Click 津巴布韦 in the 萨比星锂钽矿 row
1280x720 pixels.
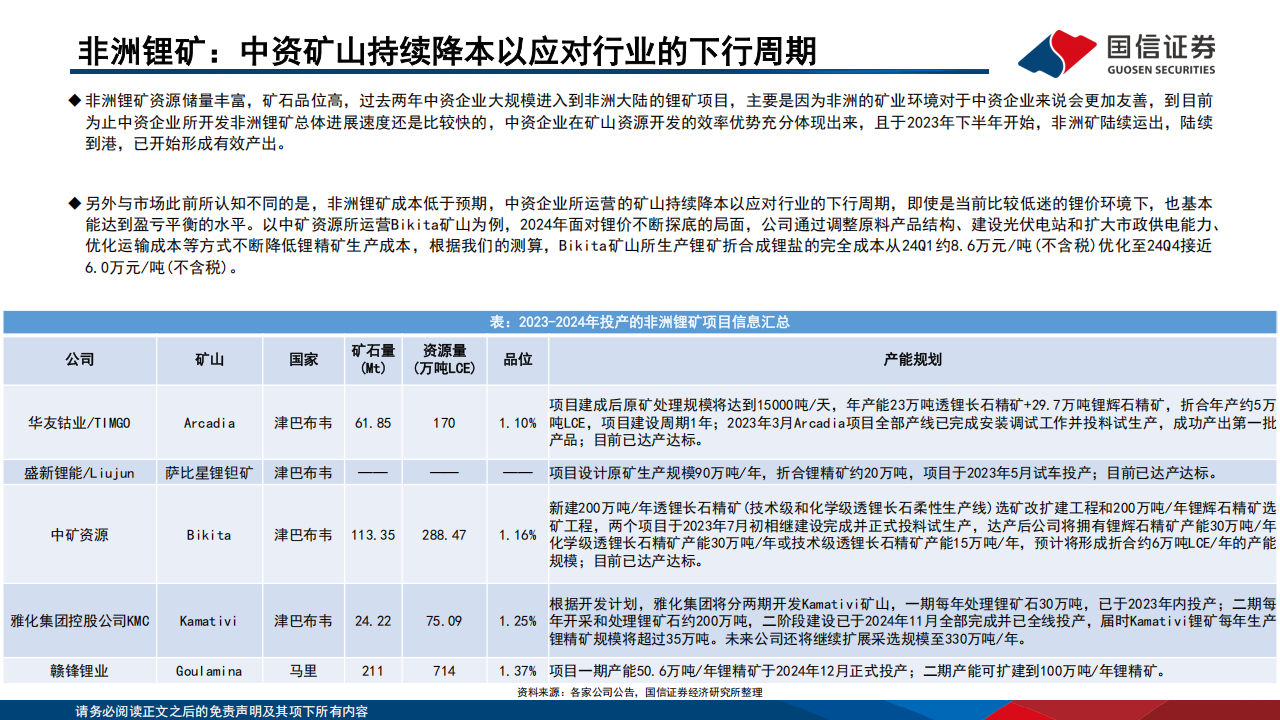303,472
